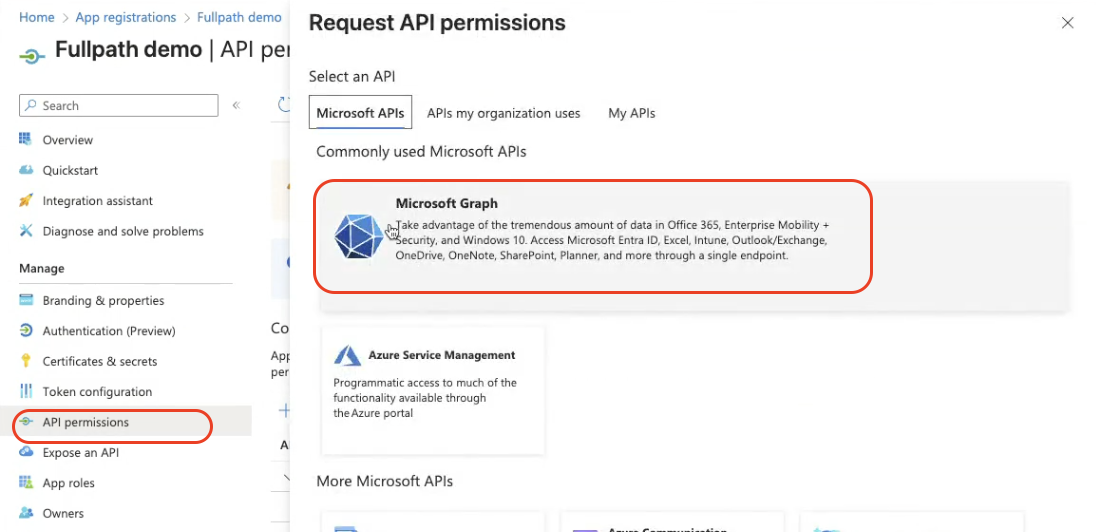Viewport: 1096px width, 532px height.
Task: Click the Certificates & secrets key icon
Action: (x=26, y=361)
